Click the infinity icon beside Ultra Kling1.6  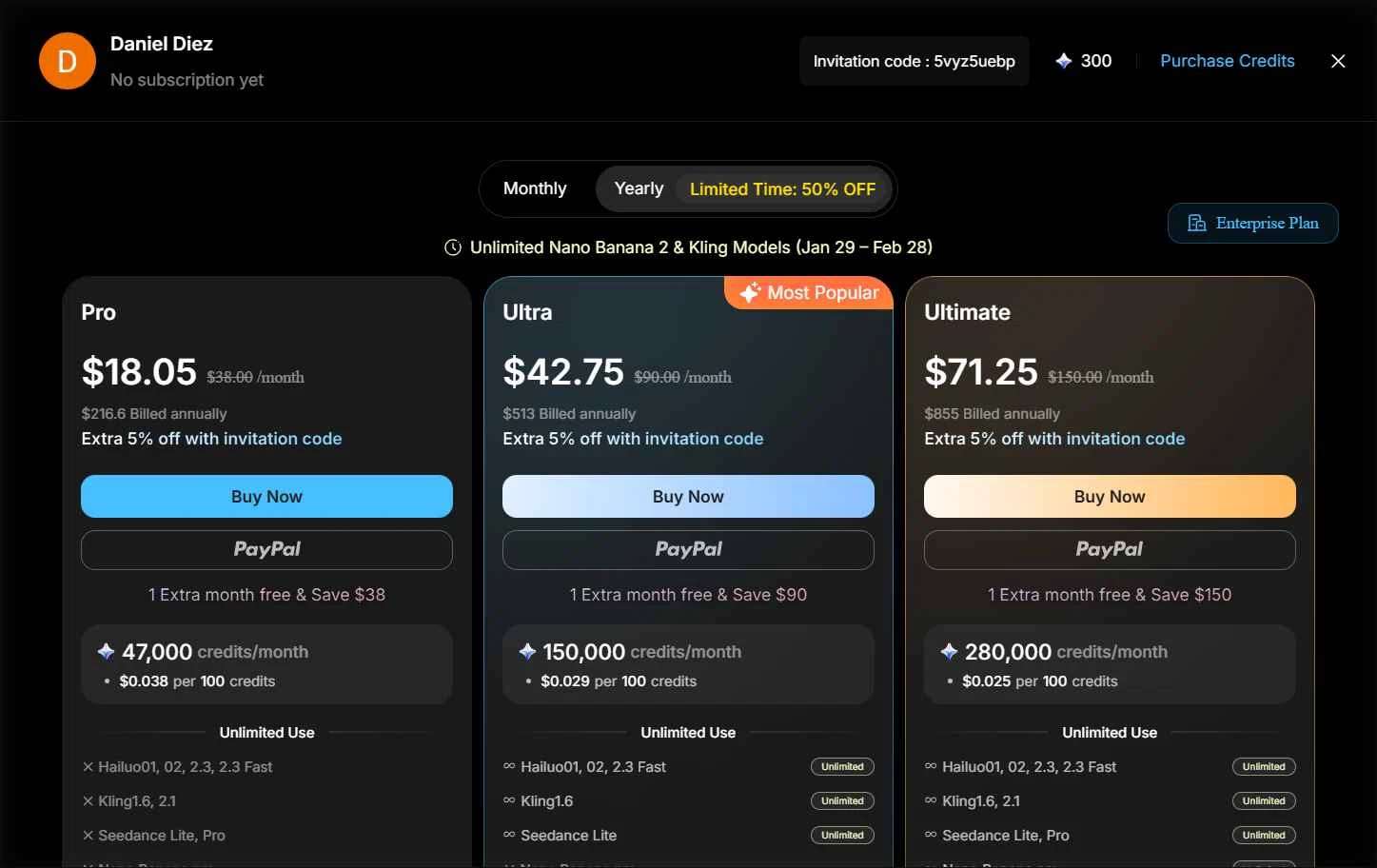pos(509,800)
